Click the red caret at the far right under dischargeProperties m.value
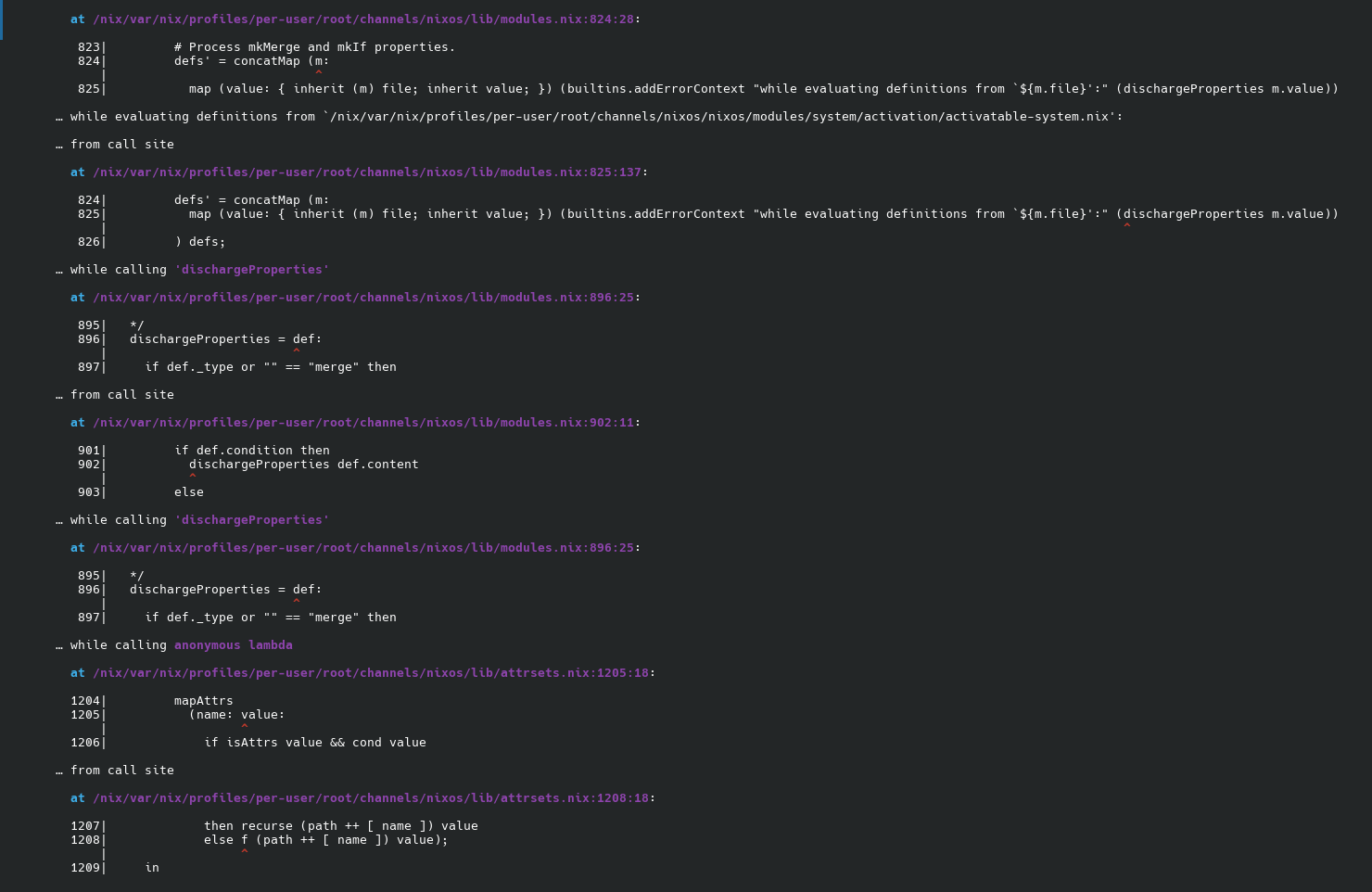The width and height of the screenshot is (1372, 892). (x=1127, y=226)
